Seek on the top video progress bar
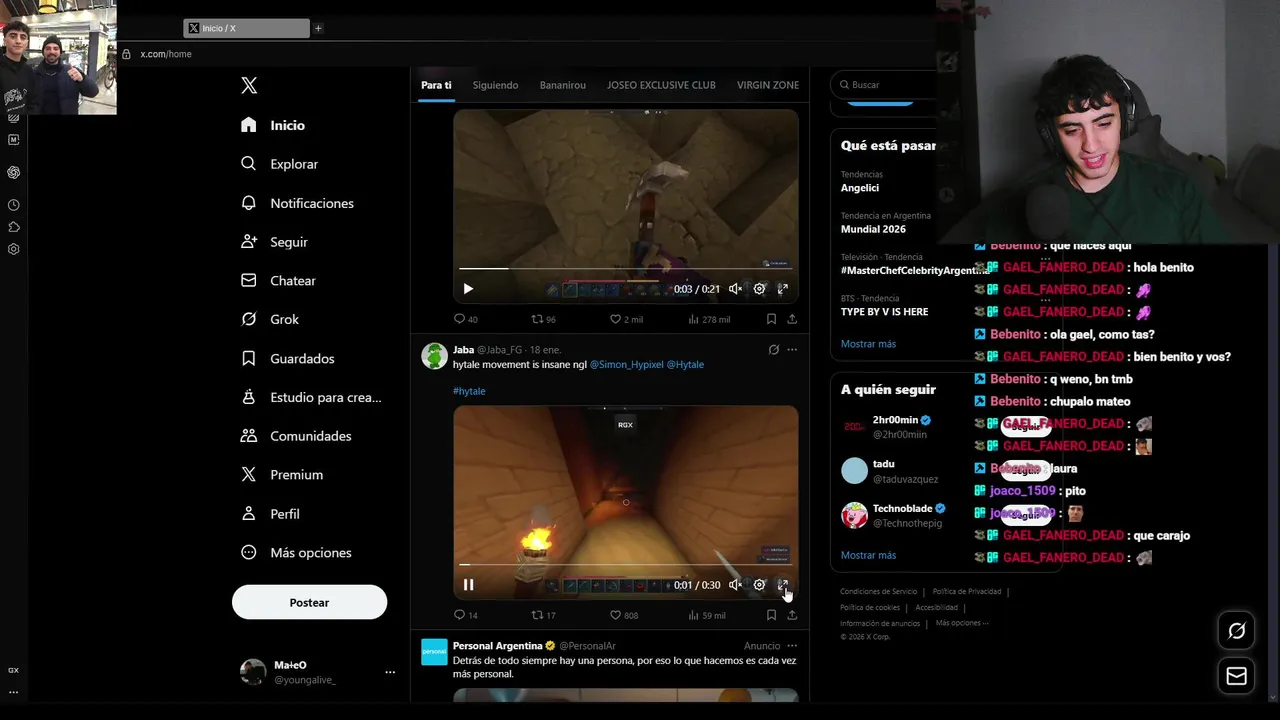The width and height of the screenshot is (1280, 720). click(x=626, y=268)
